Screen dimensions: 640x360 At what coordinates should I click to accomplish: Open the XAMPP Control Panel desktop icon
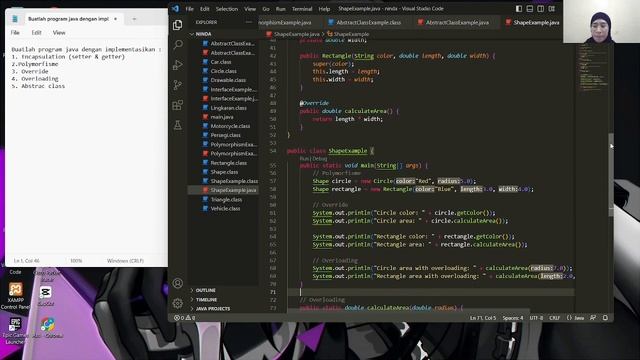pos(16,296)
